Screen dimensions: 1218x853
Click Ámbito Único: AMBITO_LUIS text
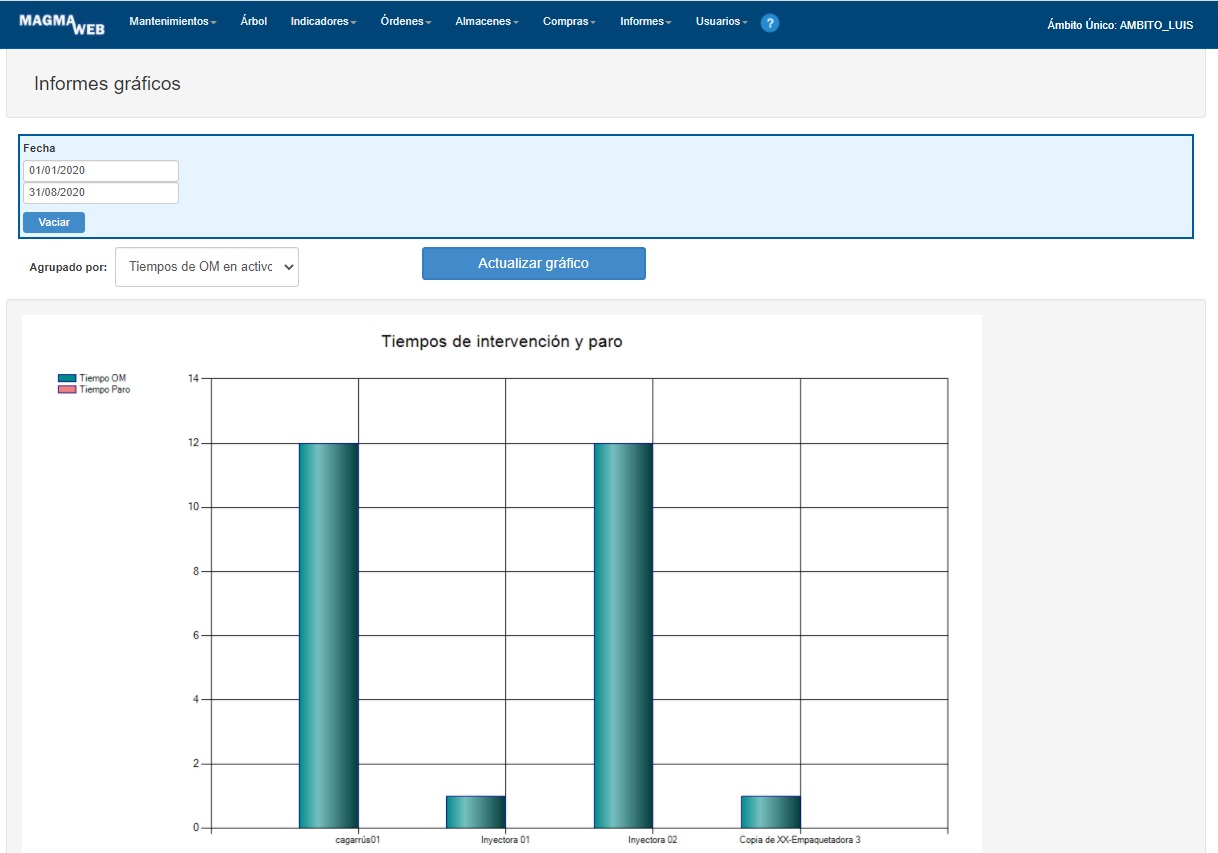tap(1120, 25)
